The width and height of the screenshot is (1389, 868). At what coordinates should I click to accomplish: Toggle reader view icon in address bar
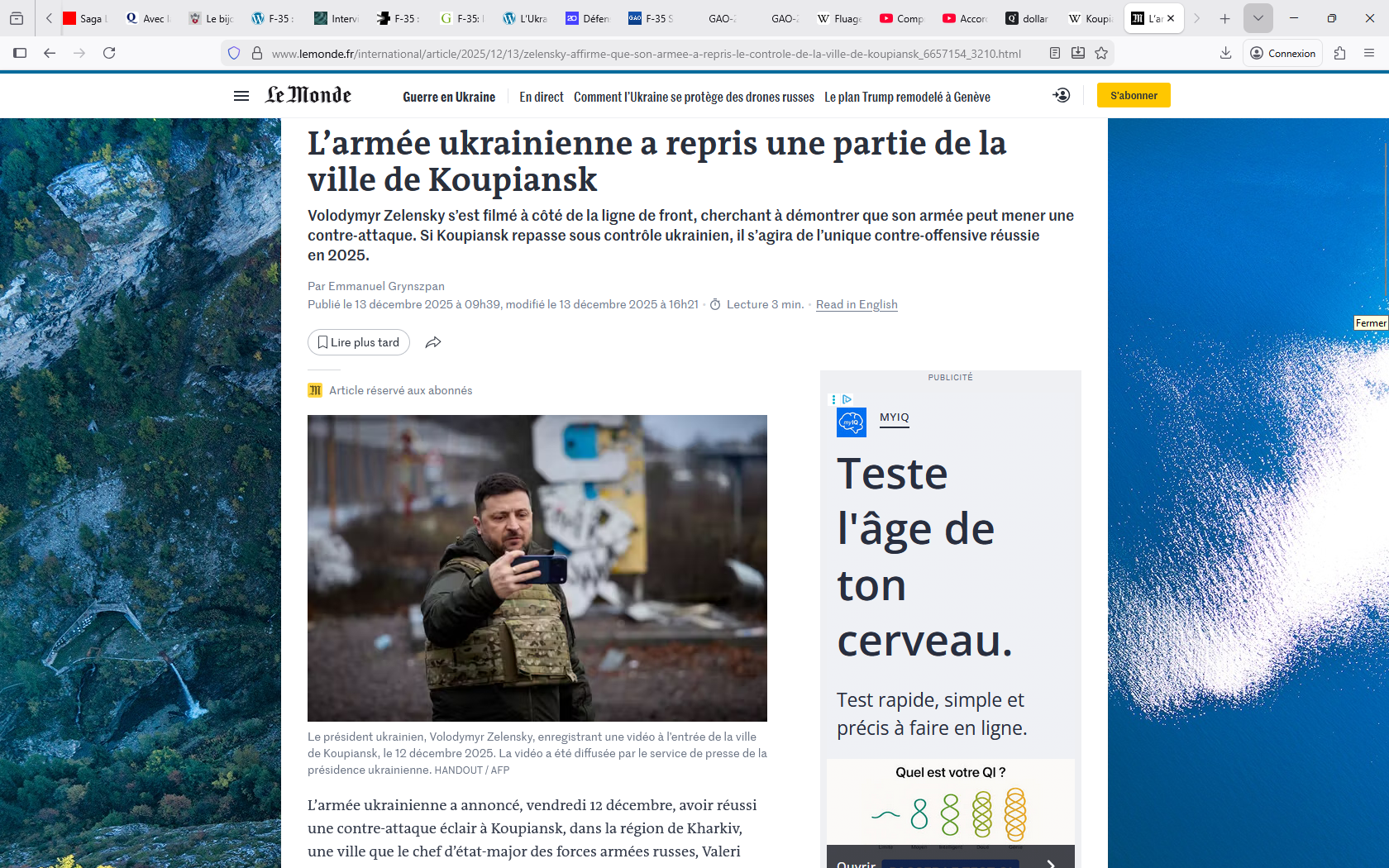(x=1055, y=53)
